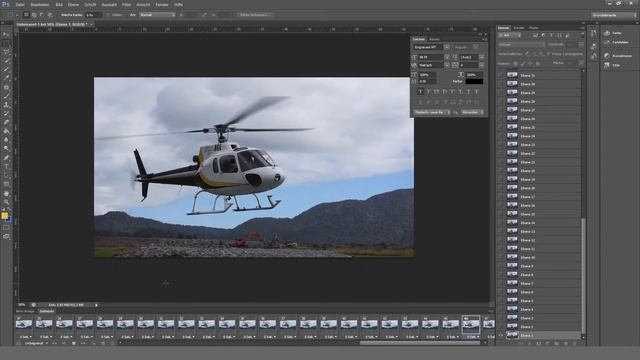Select the Brush tool

(6, 96)
